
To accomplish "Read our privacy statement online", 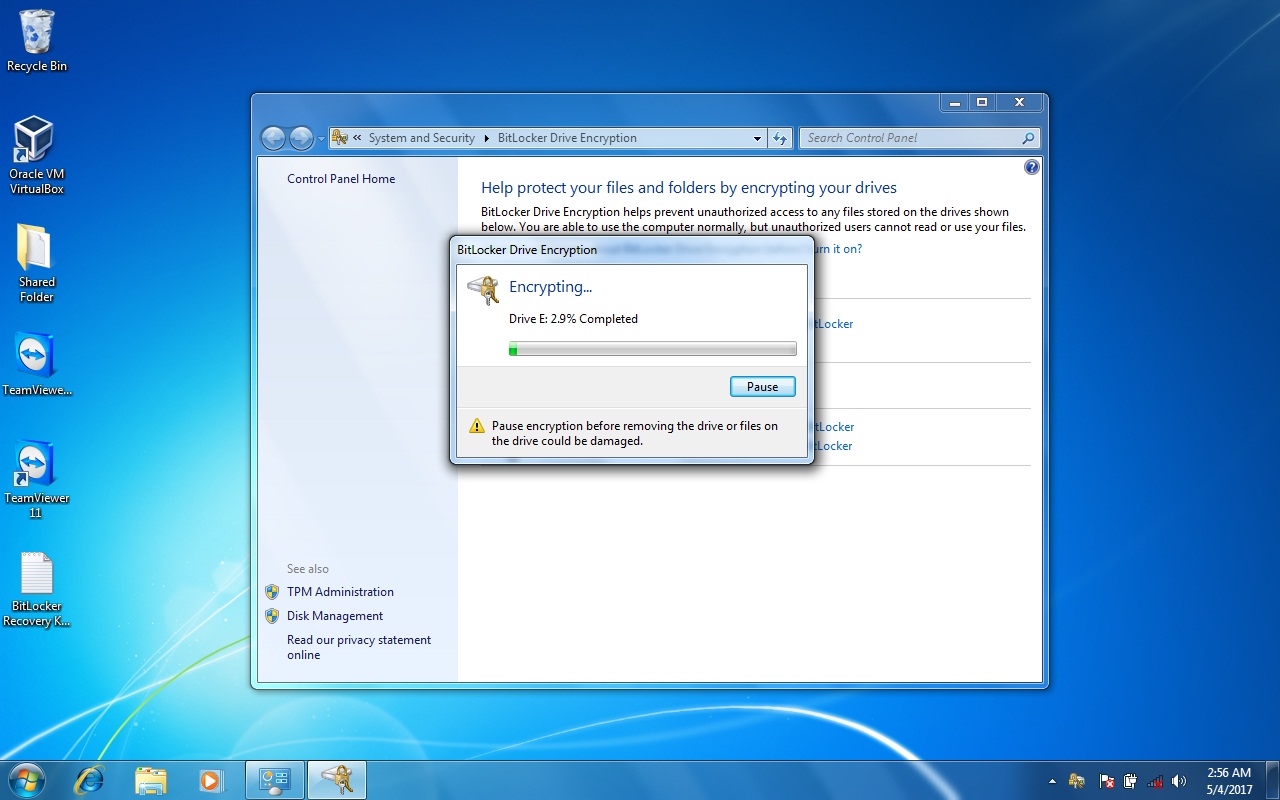I will pos(359,647).
